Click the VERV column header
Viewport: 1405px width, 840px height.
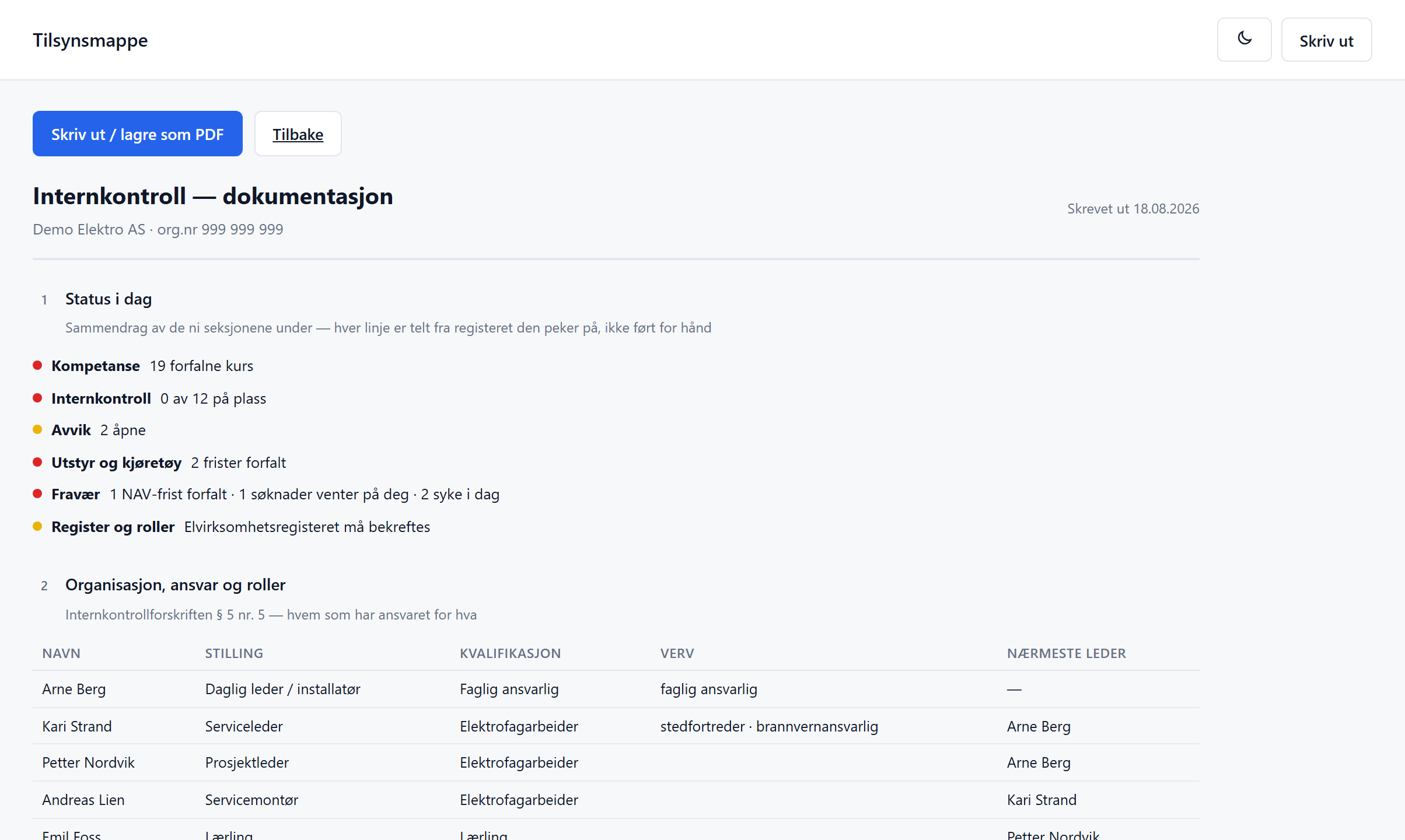point(677,653)
